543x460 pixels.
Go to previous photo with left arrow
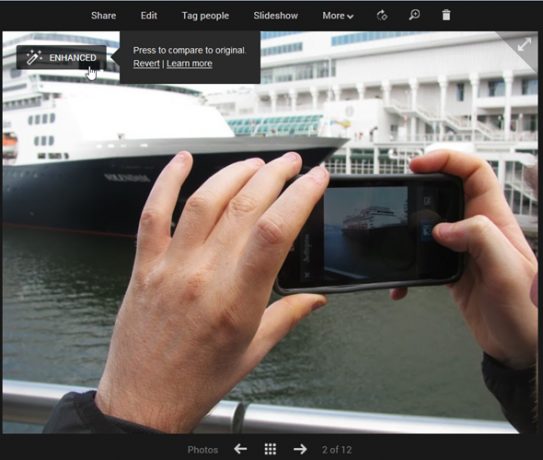pos(240,449)
